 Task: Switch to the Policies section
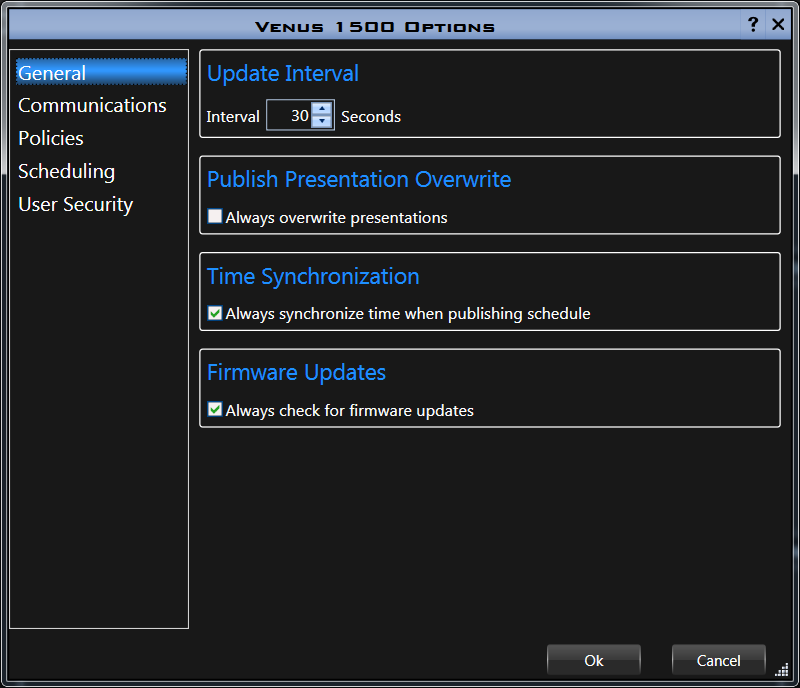(x=51, y=138)
